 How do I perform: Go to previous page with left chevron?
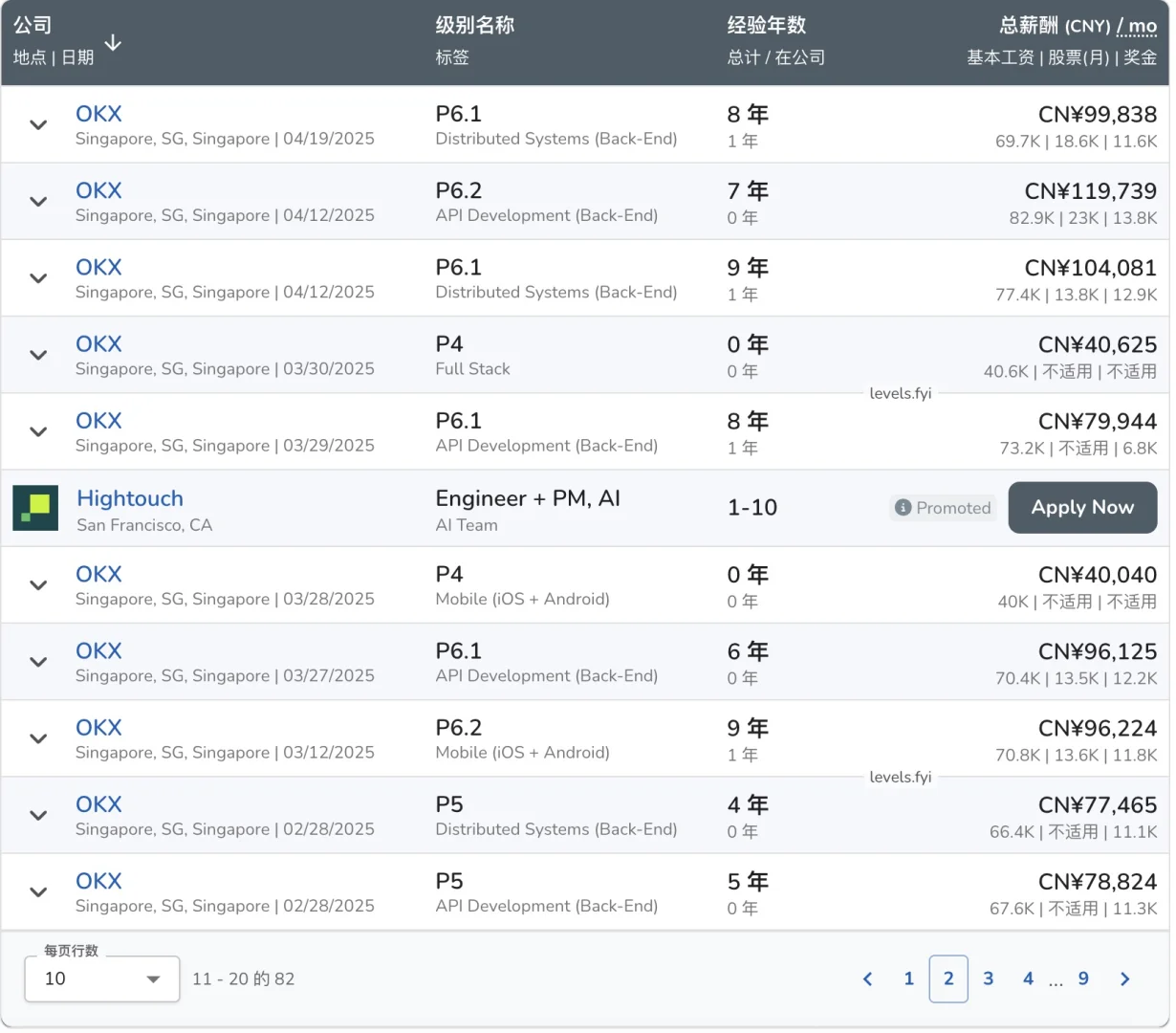click(868, 978)
